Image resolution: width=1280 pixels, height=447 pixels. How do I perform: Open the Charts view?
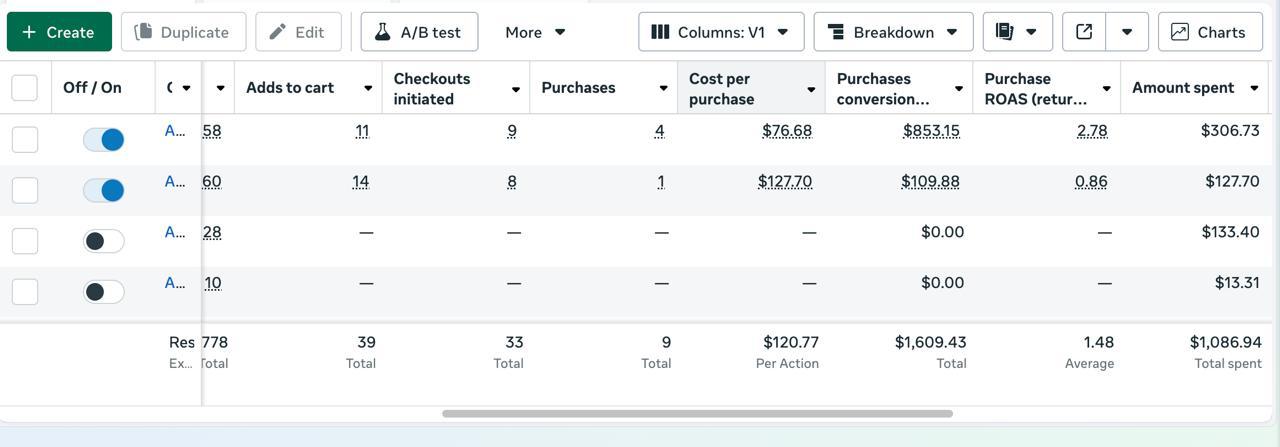pyautogui.click(x=1209, y=32)
